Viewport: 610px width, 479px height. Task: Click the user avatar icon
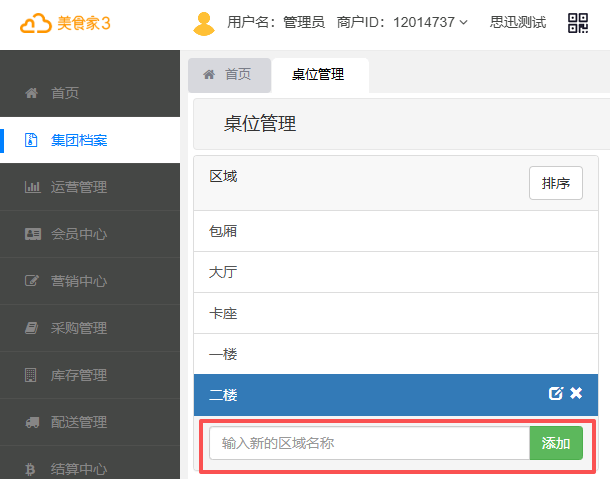coord(204,23)
